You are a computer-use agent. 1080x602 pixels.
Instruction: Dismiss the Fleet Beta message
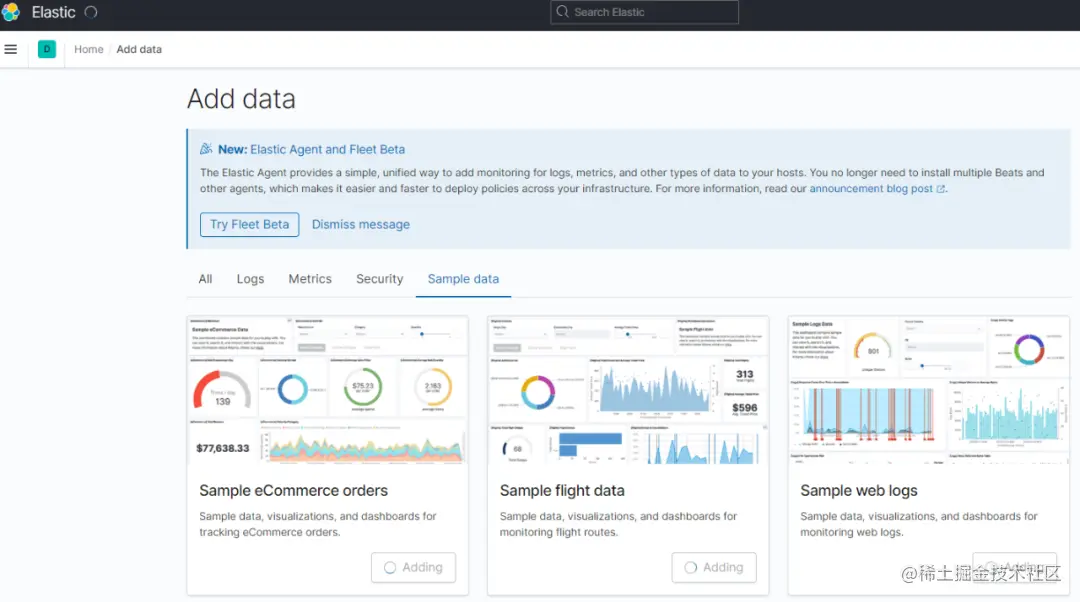click(x=361, y=225)
